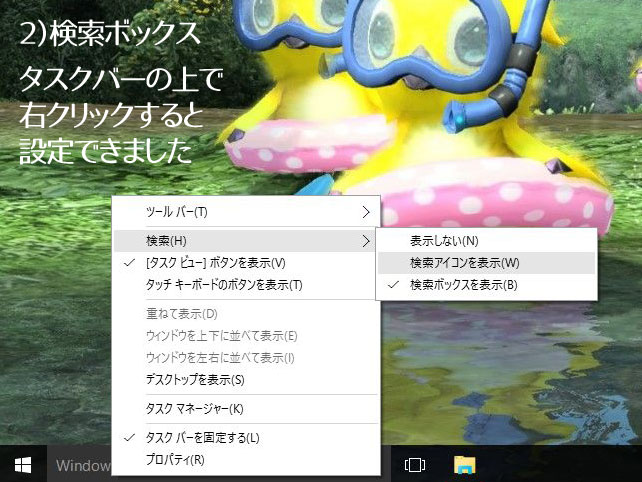Image resolution: width=642 pixels, height=482 pixels.
Task: Toggle タッチ キーボードのボタンを表示(T)
Action: tap(244, 285)
